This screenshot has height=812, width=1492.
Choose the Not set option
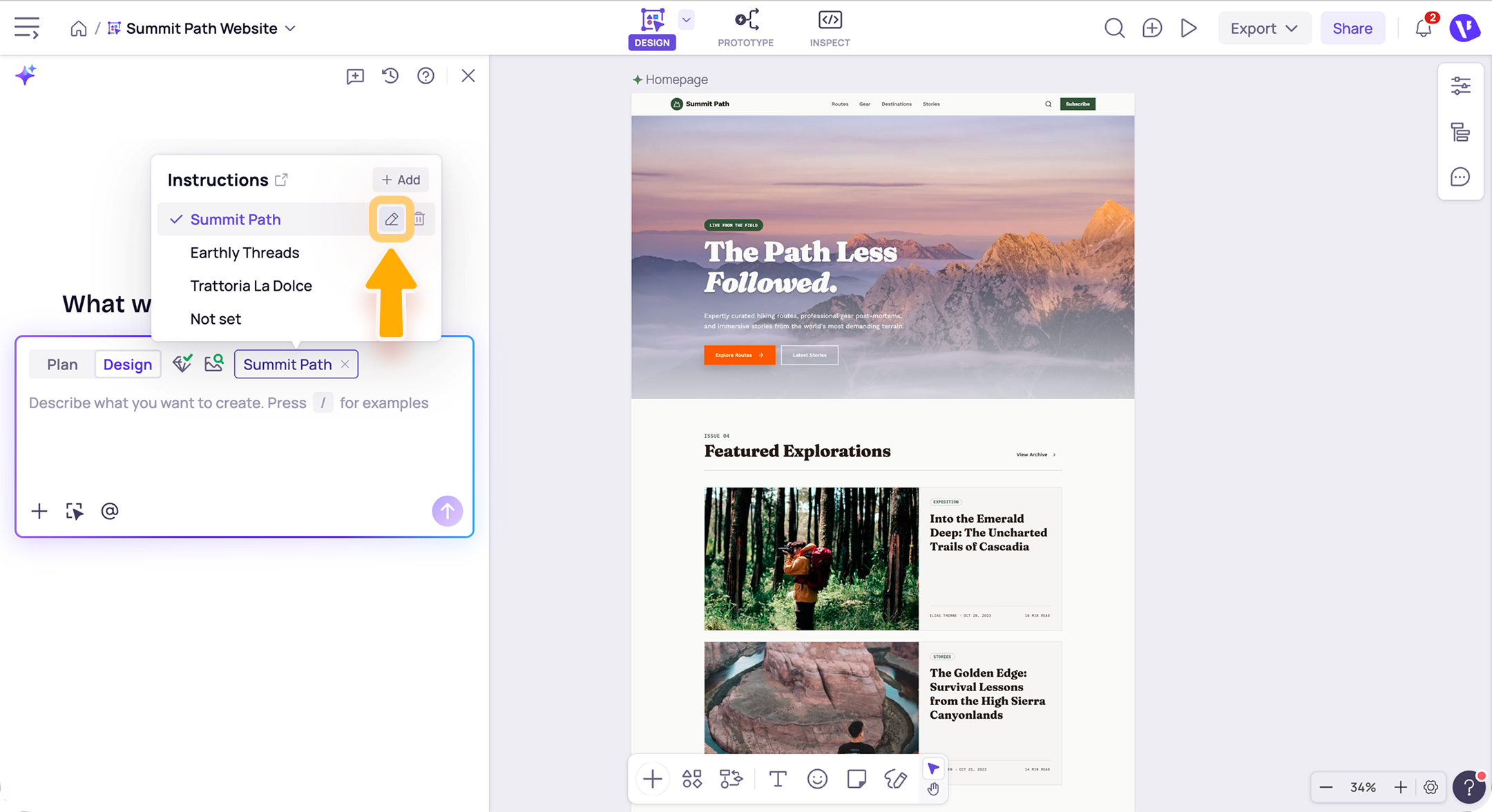[x=216, y=319]
